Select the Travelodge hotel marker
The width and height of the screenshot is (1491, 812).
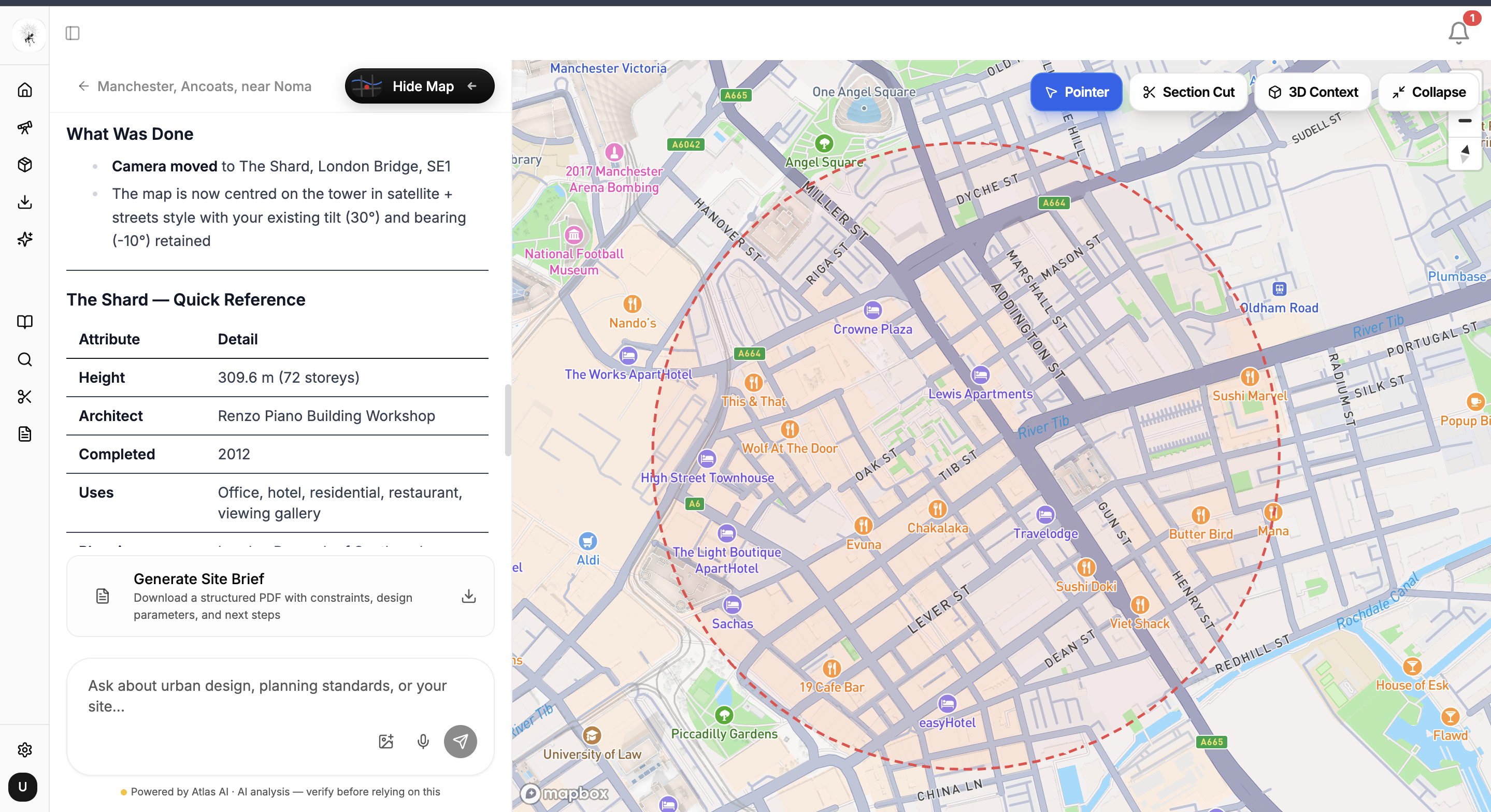click(1045, 515)
